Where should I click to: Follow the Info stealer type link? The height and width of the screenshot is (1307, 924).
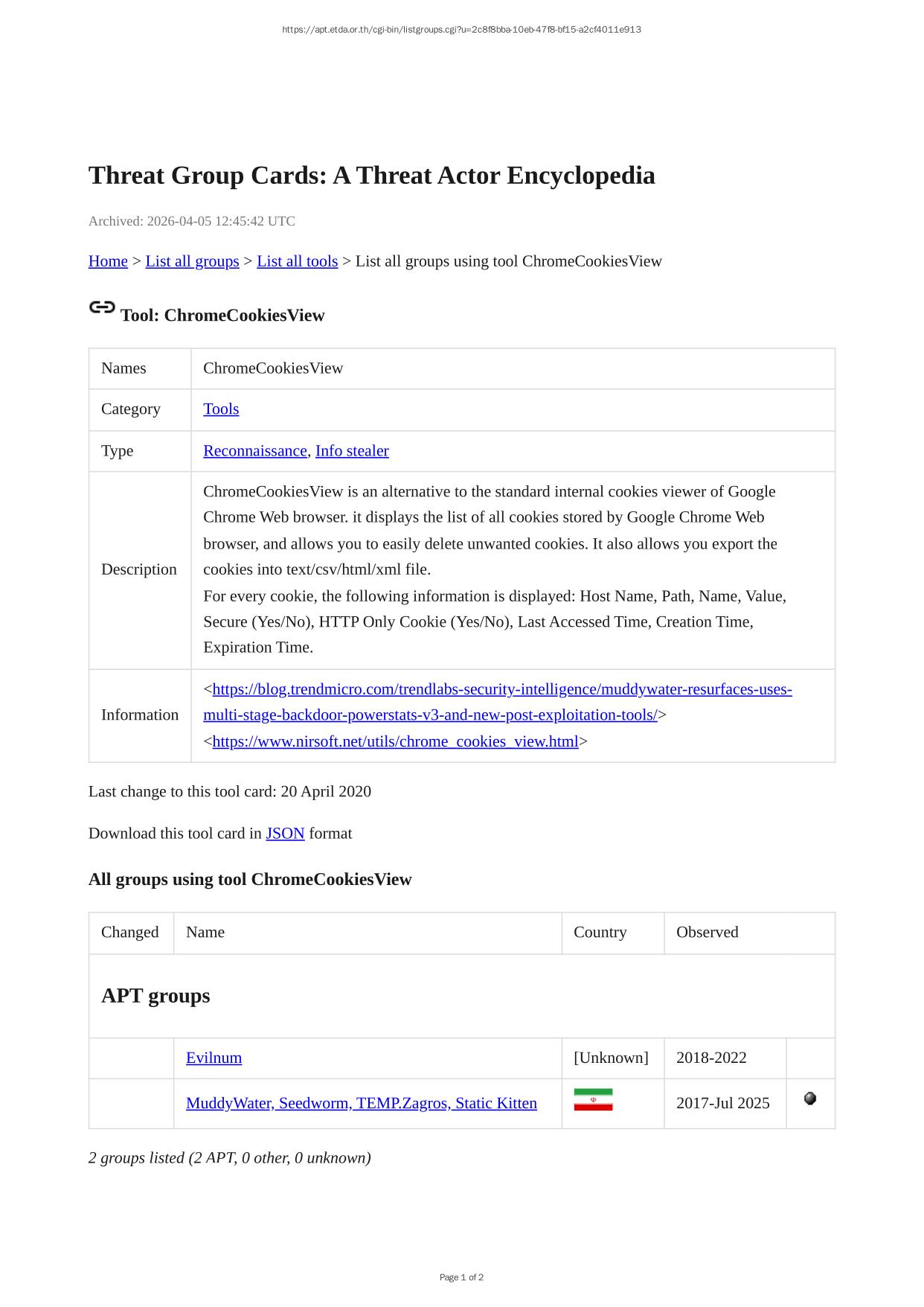[352, 451]
